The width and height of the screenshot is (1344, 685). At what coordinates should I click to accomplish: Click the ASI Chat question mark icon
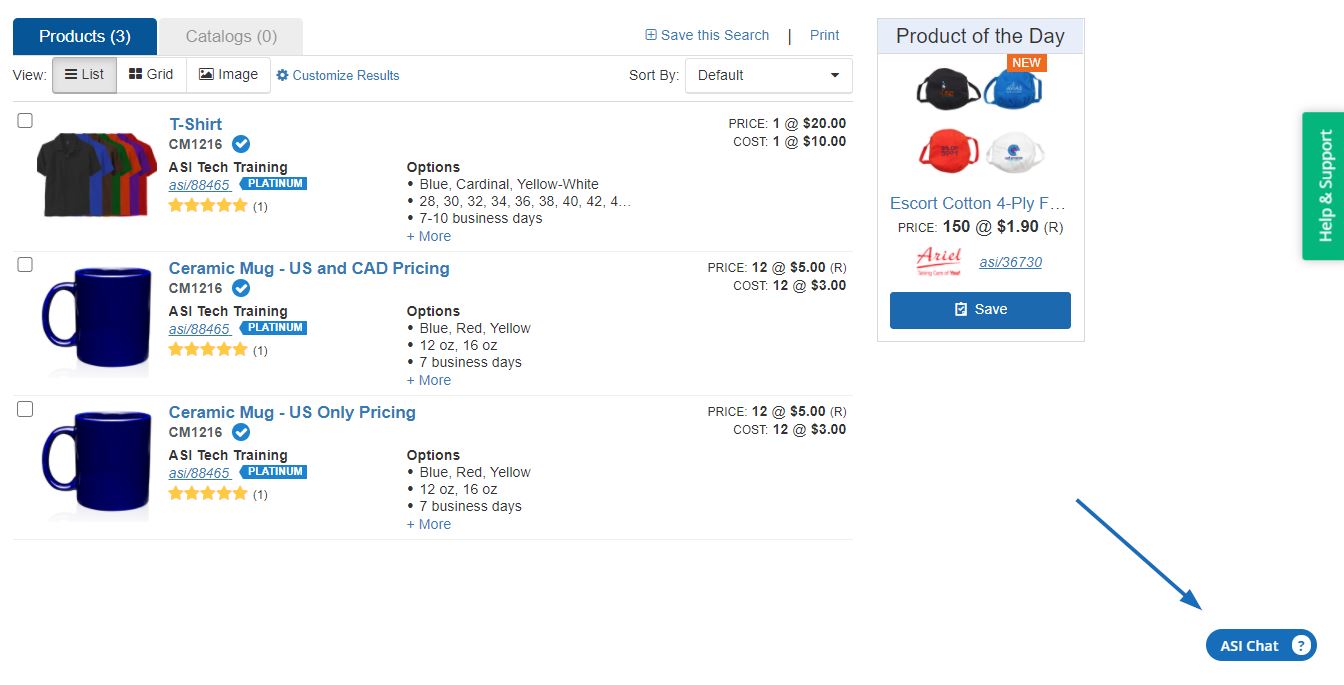[1300, 645]
